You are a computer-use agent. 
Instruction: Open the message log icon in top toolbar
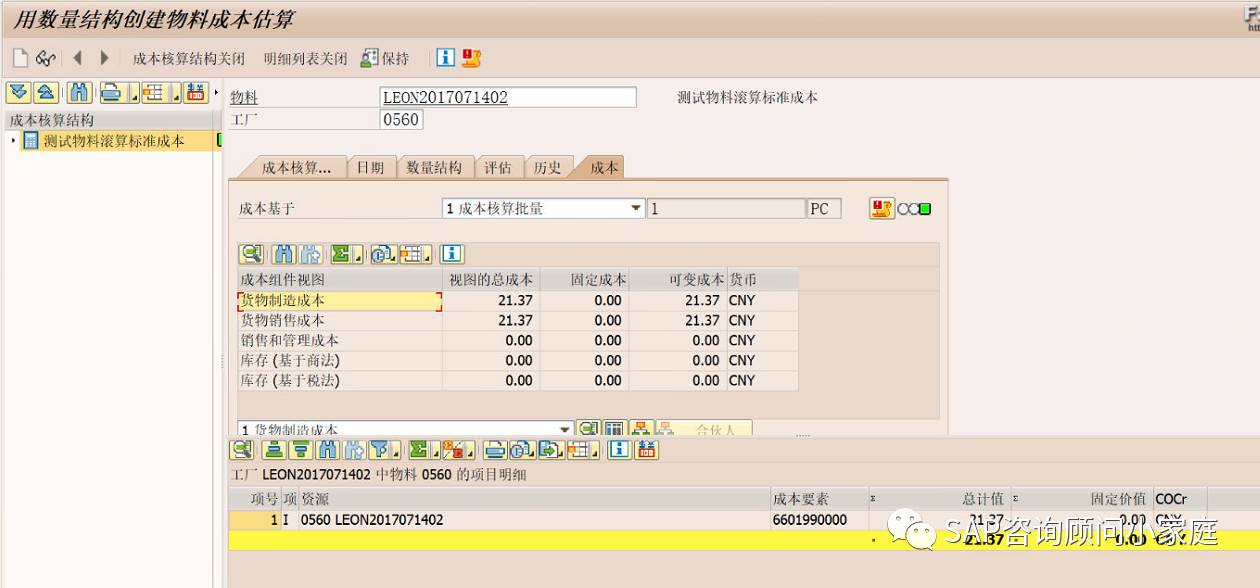(471, 58)
